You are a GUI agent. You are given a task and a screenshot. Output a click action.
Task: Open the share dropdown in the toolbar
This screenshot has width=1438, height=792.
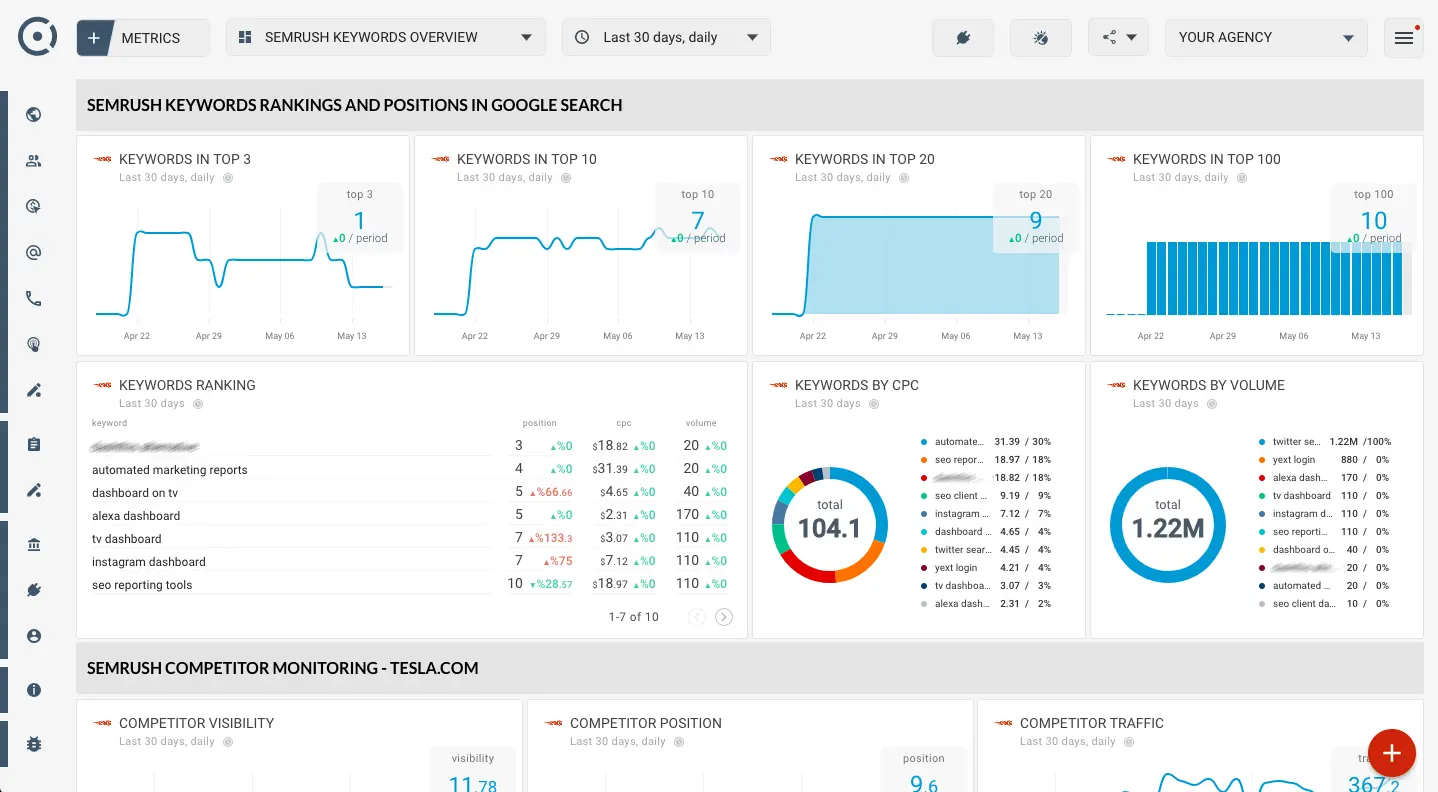pyautogui.click(x=1117, y=37)
